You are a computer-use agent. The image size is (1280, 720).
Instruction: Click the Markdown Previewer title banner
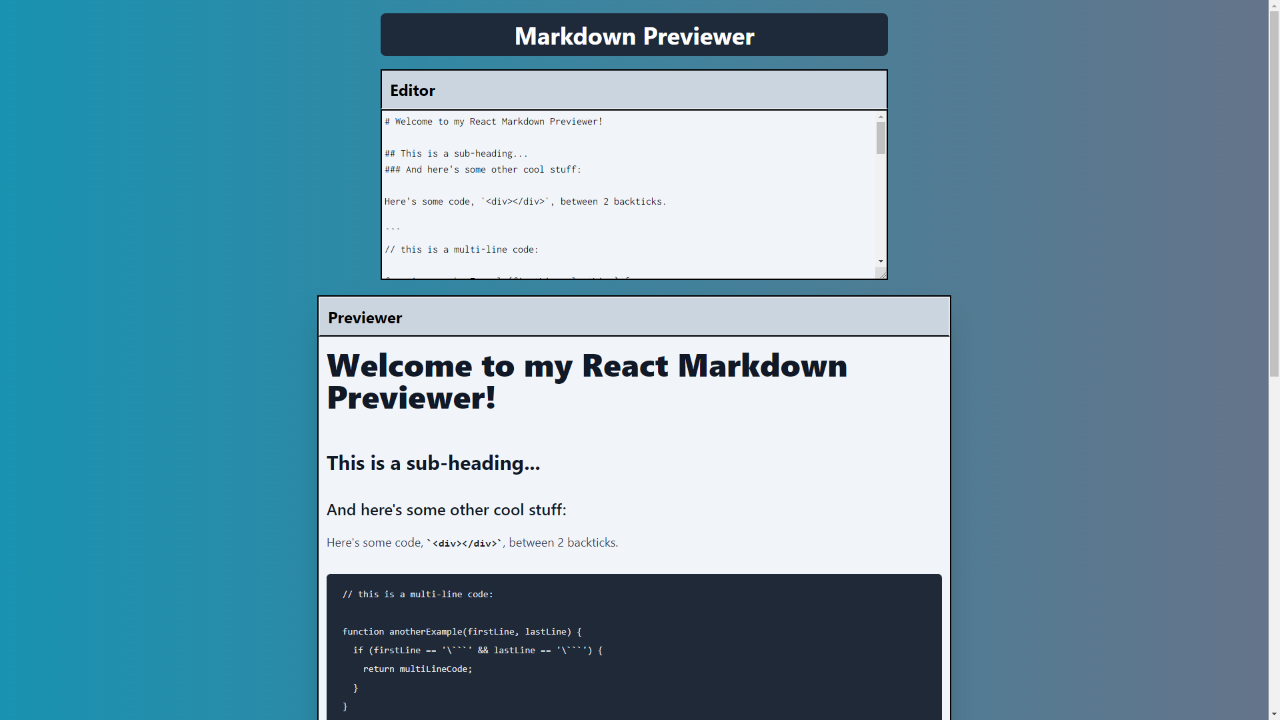(x=634, y=35)
